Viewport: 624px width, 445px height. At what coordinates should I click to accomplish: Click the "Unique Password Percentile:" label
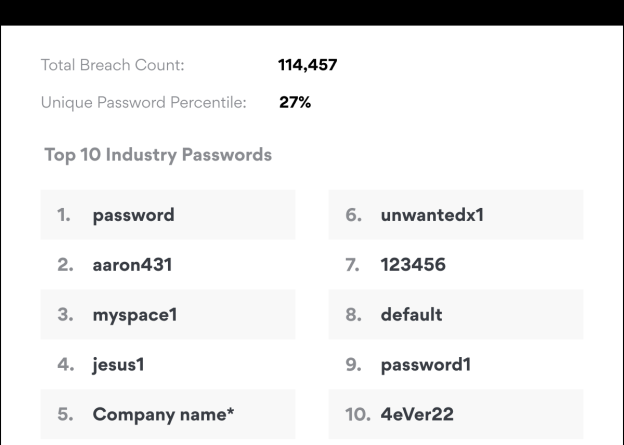(x=143, y=102)
